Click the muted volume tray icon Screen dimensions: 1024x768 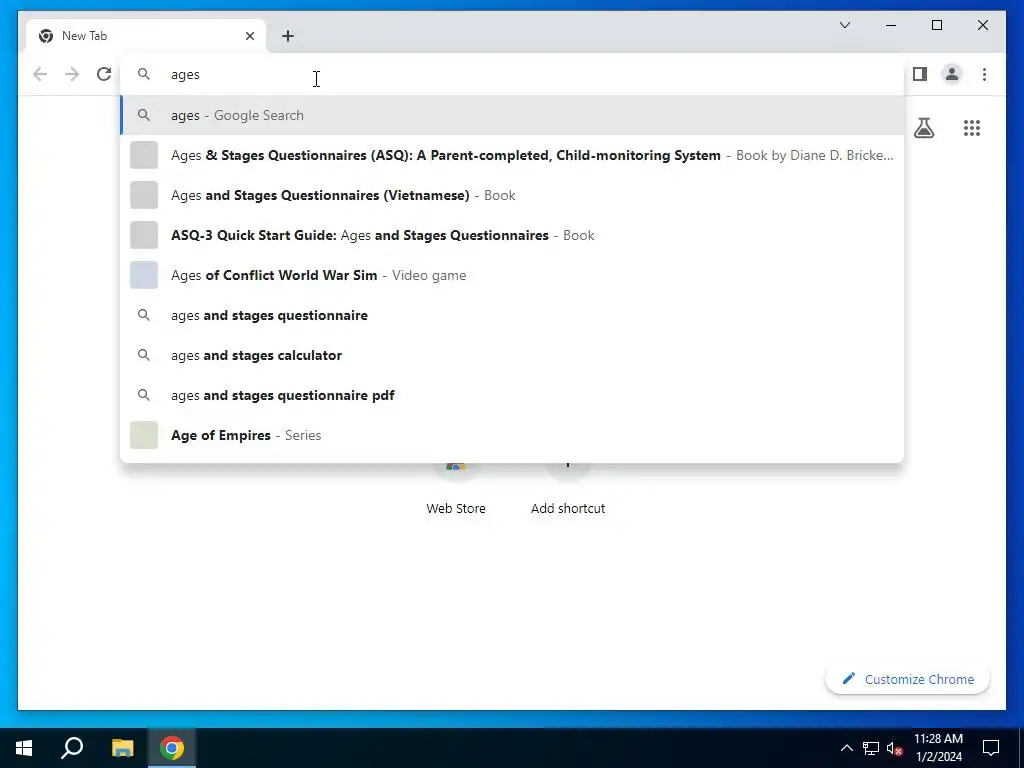[895, 748]
